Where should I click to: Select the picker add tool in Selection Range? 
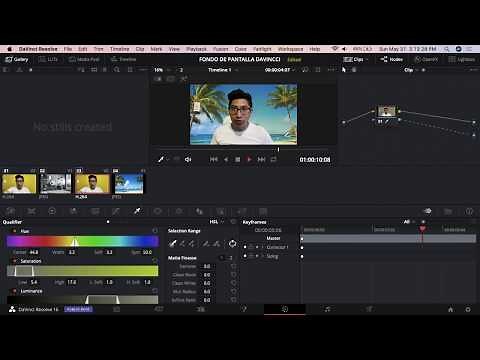coord(192,244)
